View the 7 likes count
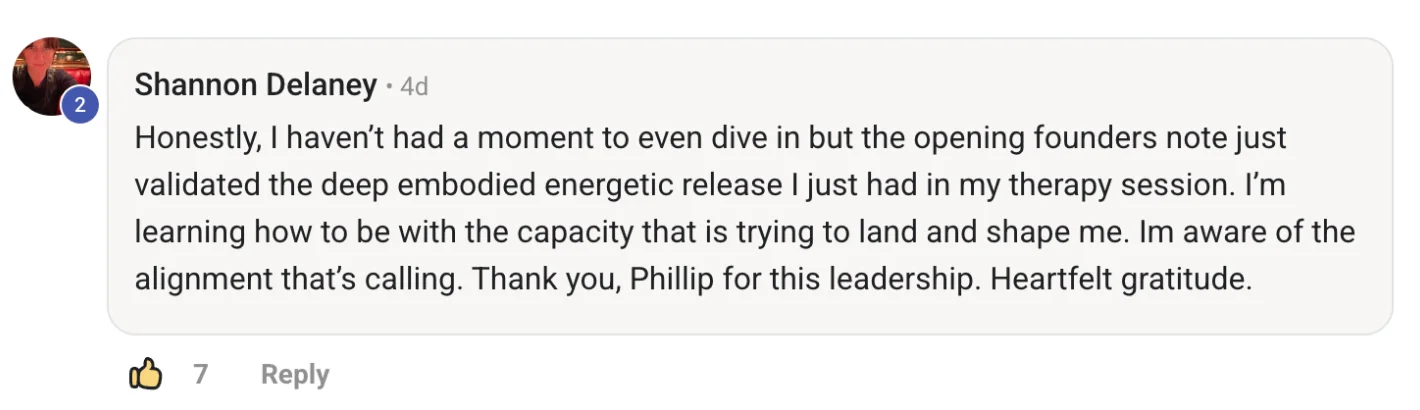Viewport: 1420px width, 410px height. point(201,375)
